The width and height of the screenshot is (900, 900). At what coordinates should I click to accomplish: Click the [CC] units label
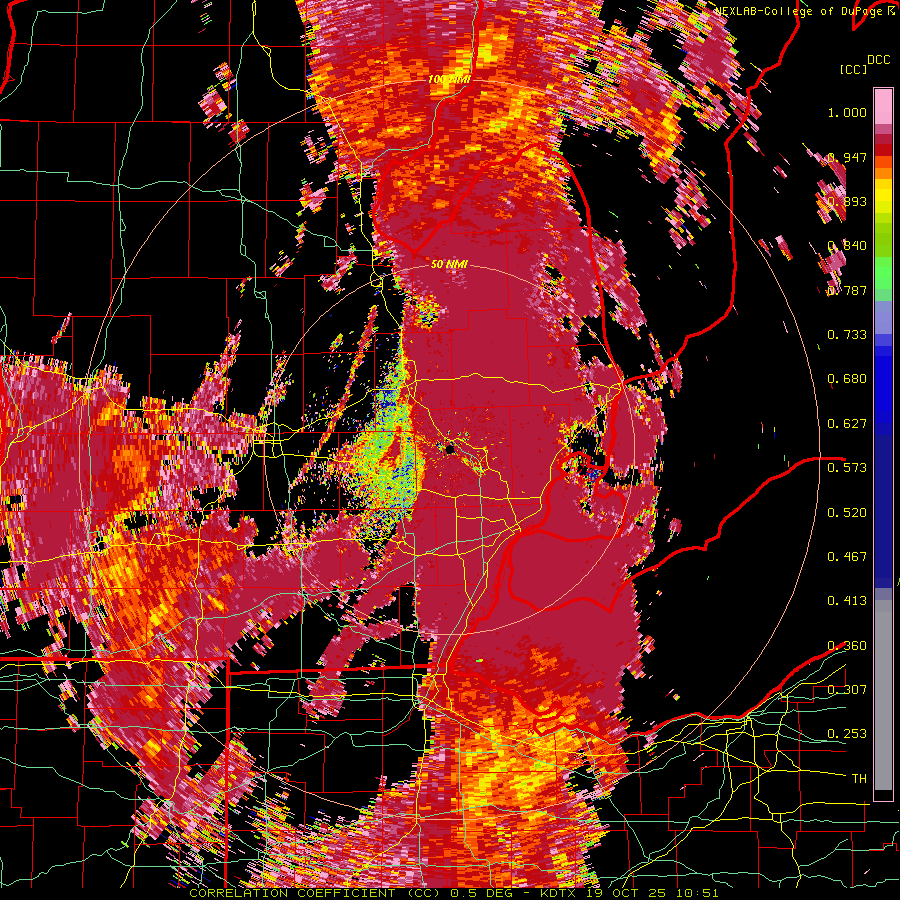coord(853,69)
